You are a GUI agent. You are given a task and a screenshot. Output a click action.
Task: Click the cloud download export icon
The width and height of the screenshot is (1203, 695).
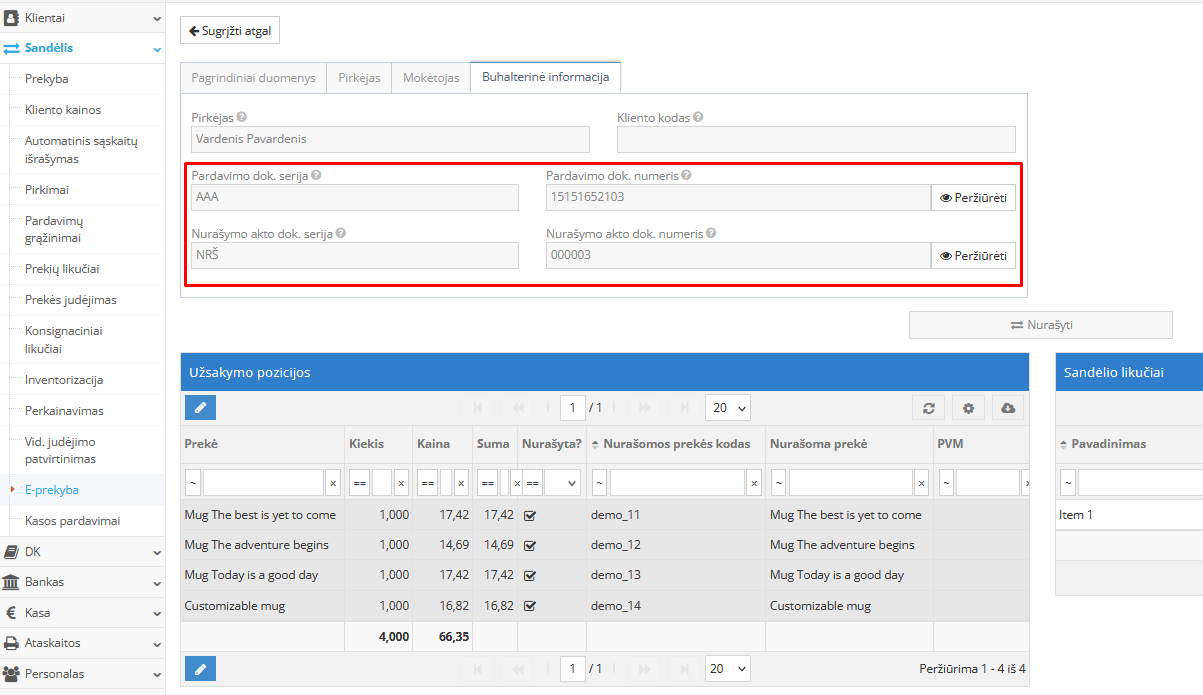[x=1007, y=408]
